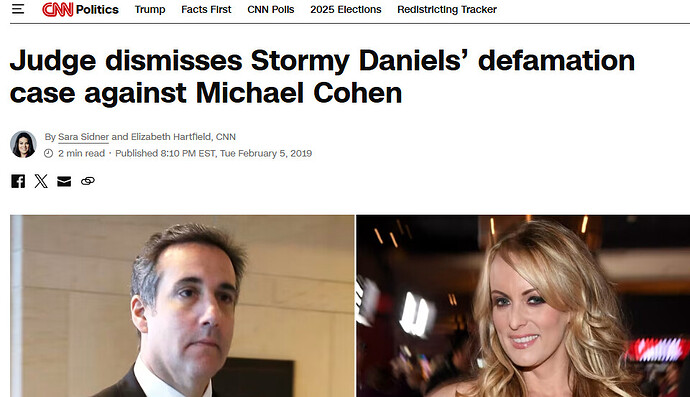
Task: Share article on X
Action: coord(41,181)
